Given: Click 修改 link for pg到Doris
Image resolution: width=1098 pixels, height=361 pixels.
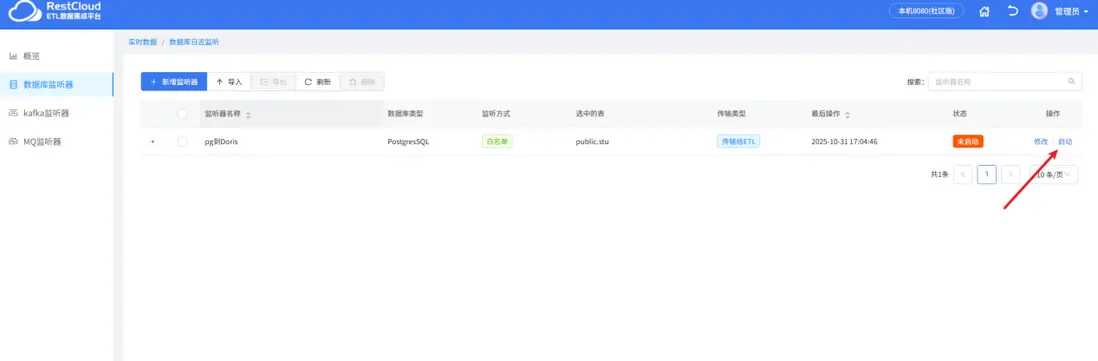Looking at the screenshot, I should (1041, 141).
